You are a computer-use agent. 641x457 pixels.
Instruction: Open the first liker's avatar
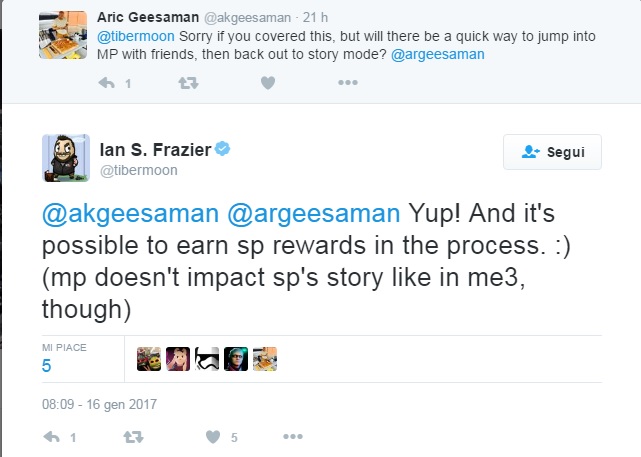click(148, 359)
